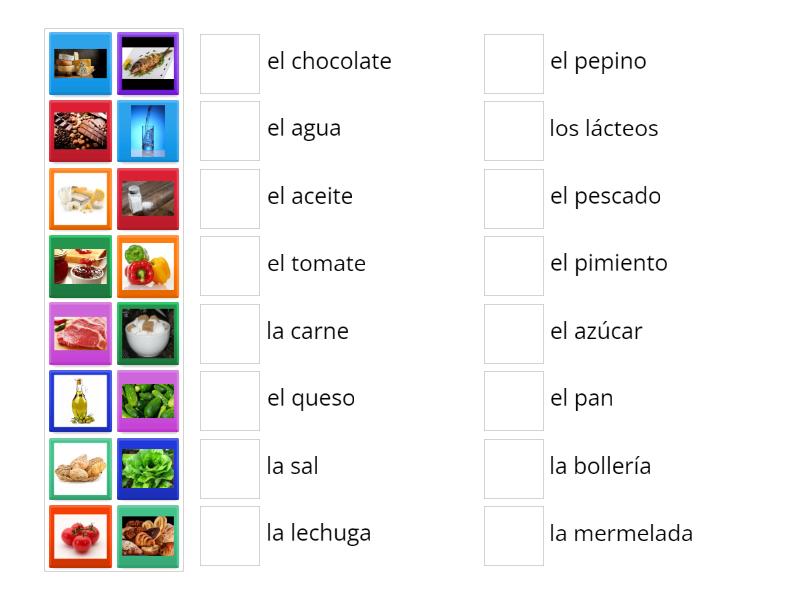Image resolution: width=800 pixels, height=600 pixels.
Task: Select the sugar bowl picture tile
Action: click(x=147, y=333)
